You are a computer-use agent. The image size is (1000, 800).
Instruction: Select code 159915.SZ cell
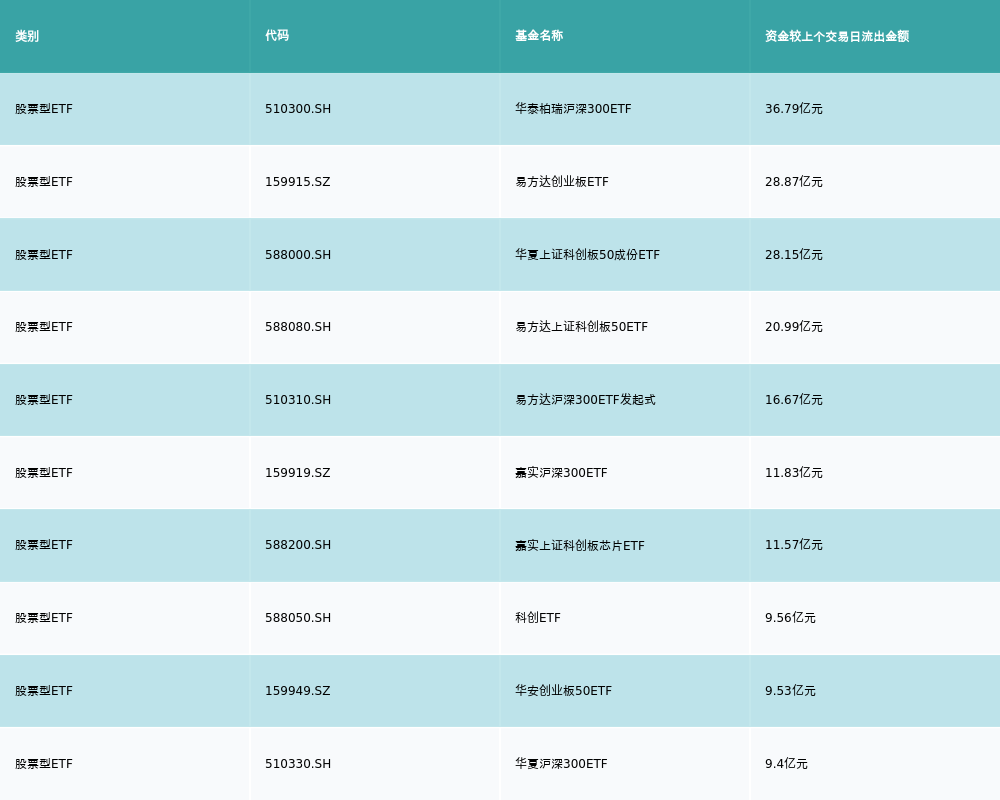point(298,182)
